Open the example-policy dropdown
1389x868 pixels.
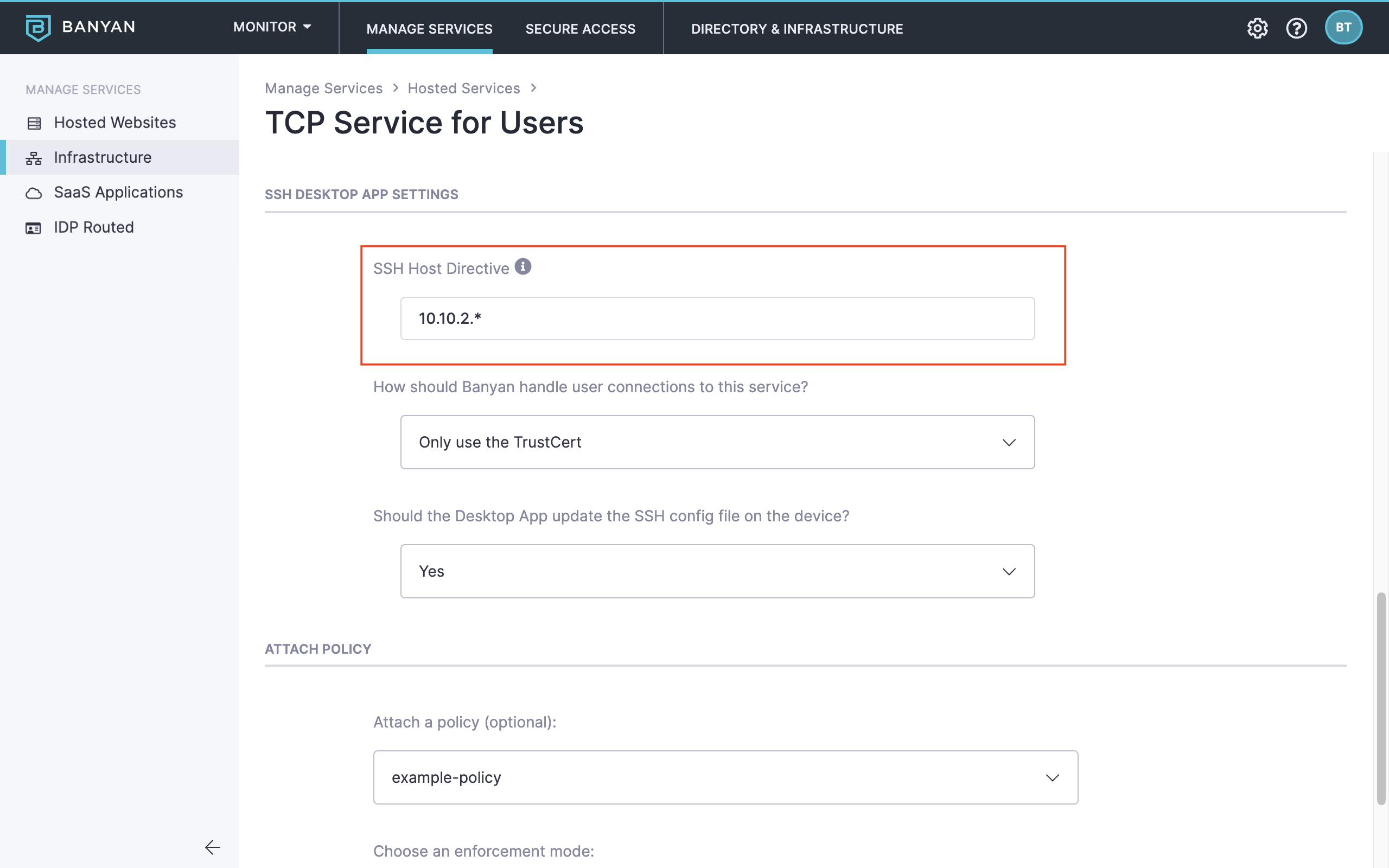(x=725, y=777)
